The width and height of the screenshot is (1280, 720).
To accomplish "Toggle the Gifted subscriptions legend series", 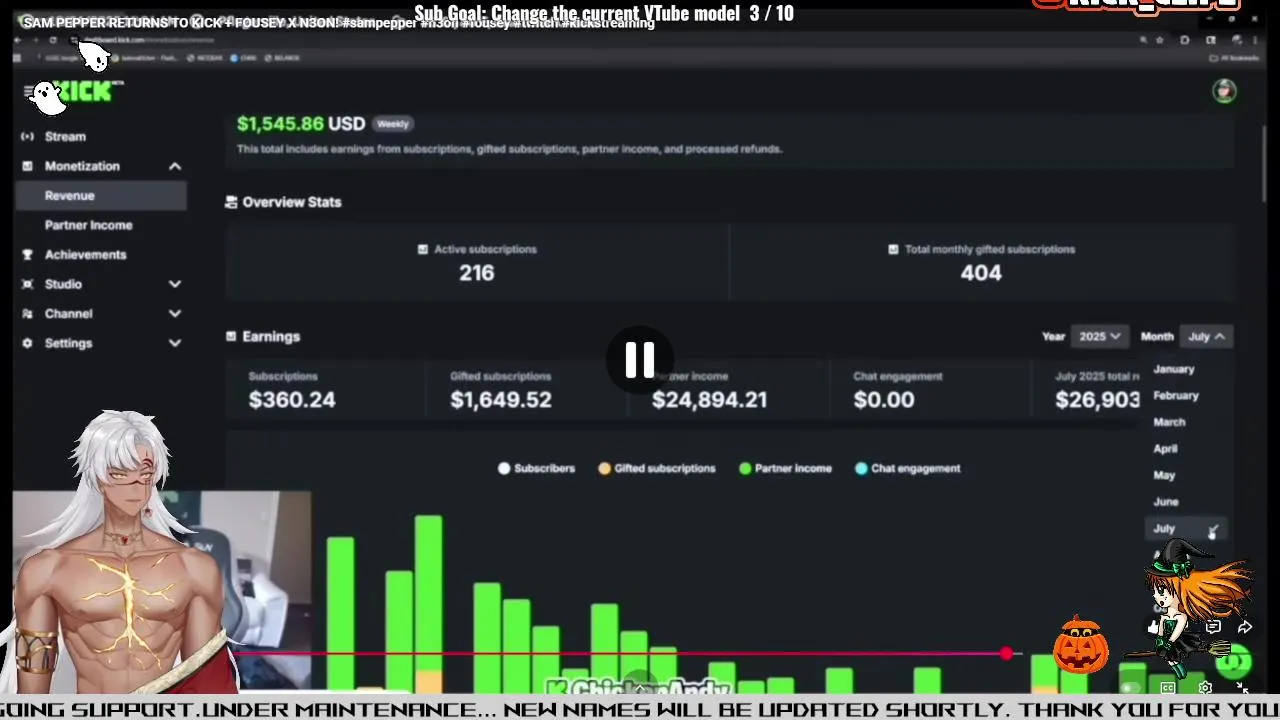I will (x=657, y=468).
